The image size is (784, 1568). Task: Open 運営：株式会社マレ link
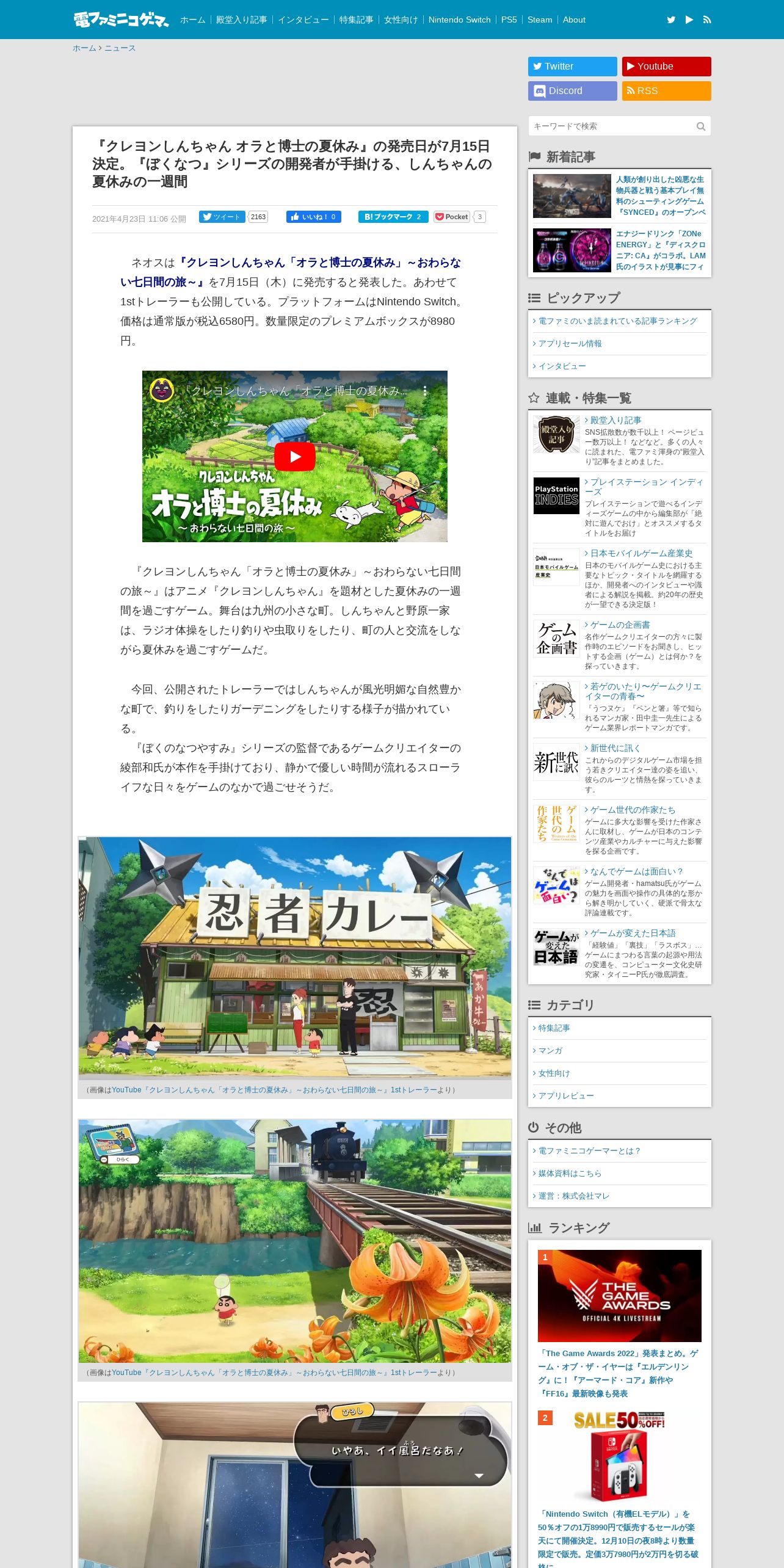[574, 1196]
